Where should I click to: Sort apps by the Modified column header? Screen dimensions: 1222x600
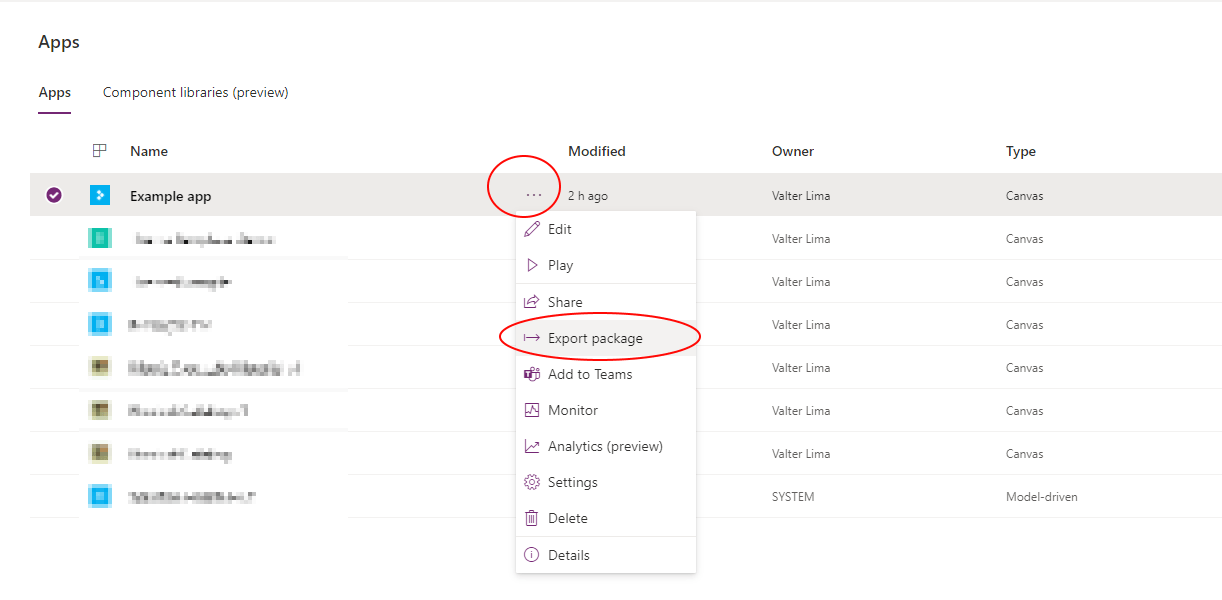coord(596,150)
